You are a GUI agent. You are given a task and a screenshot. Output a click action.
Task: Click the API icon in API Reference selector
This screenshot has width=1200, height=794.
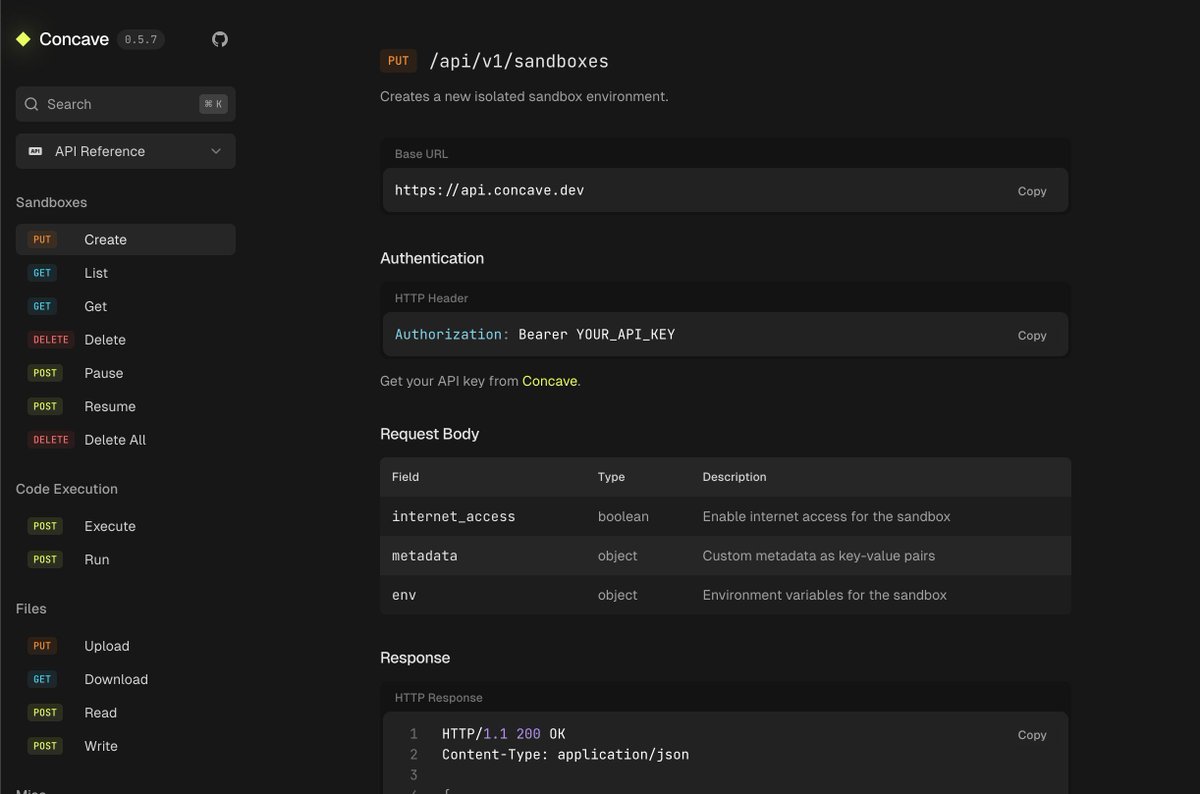(x=36, y=151)
